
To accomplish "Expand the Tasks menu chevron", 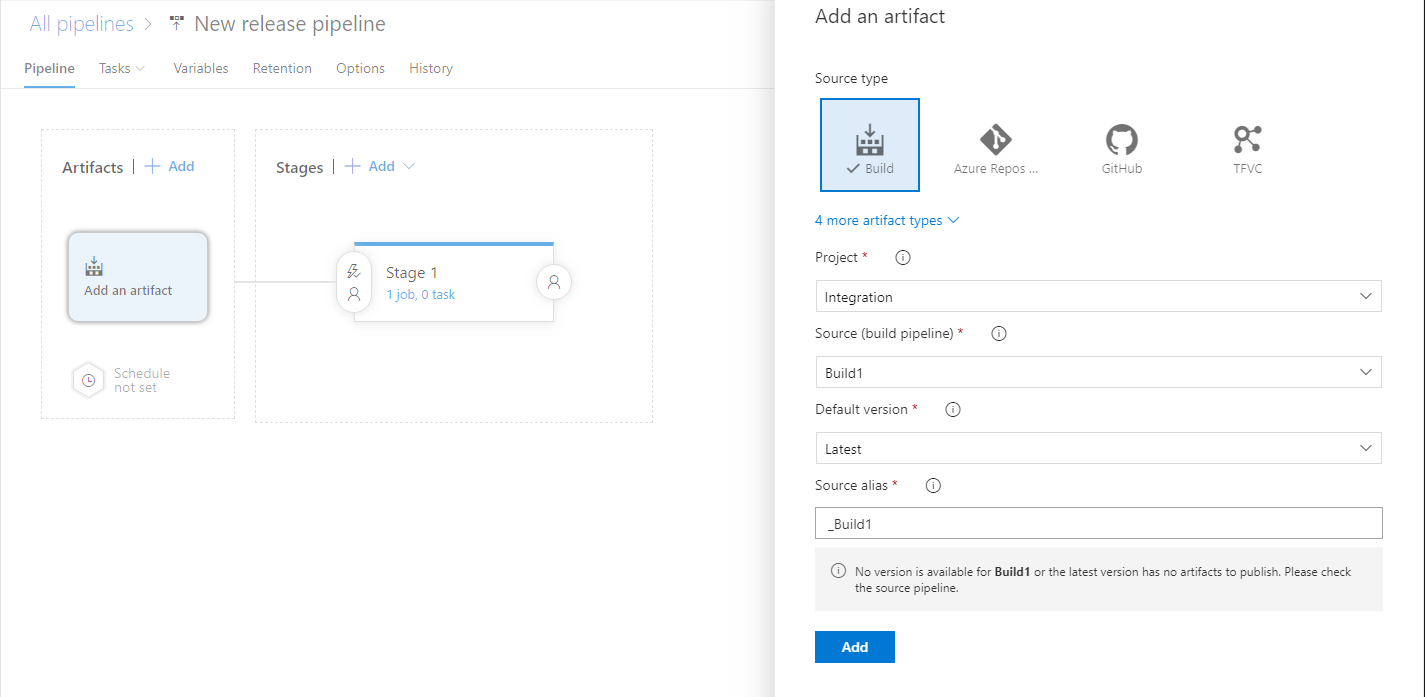I will (x=139, y=67).
